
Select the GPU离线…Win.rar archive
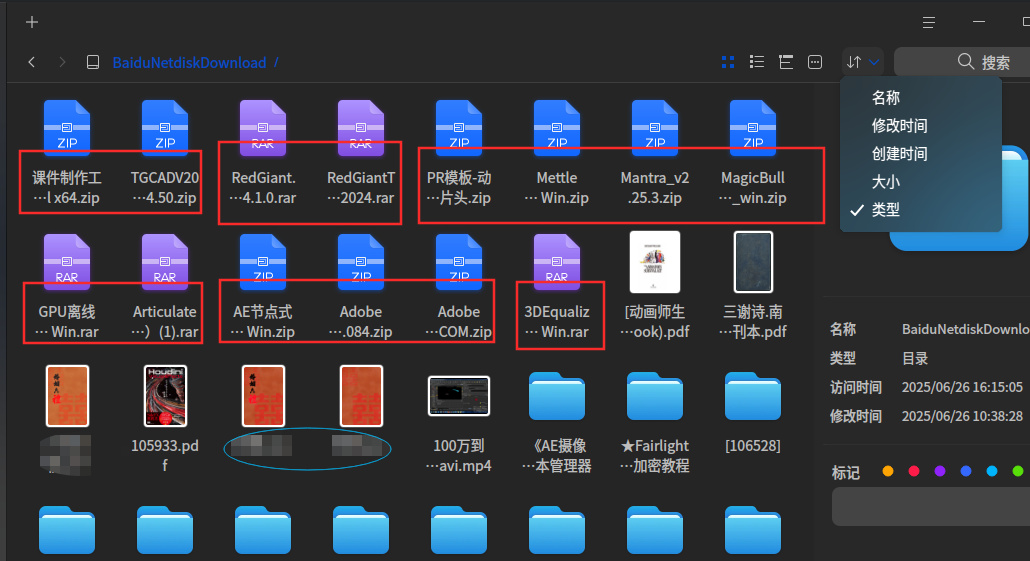pos(67,287)
